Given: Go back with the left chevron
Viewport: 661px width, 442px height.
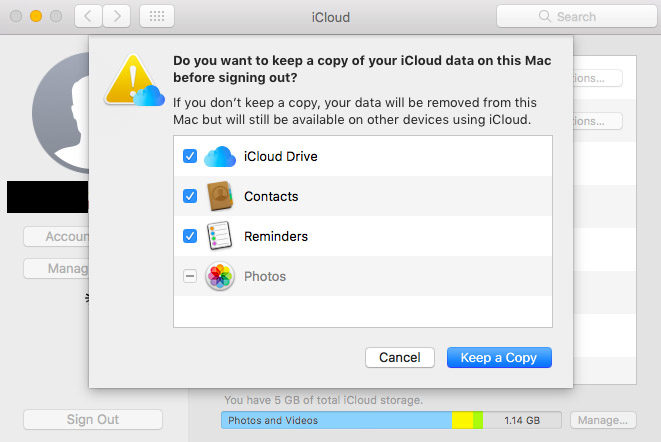Looking at the screenshot, I should [89, 17].
